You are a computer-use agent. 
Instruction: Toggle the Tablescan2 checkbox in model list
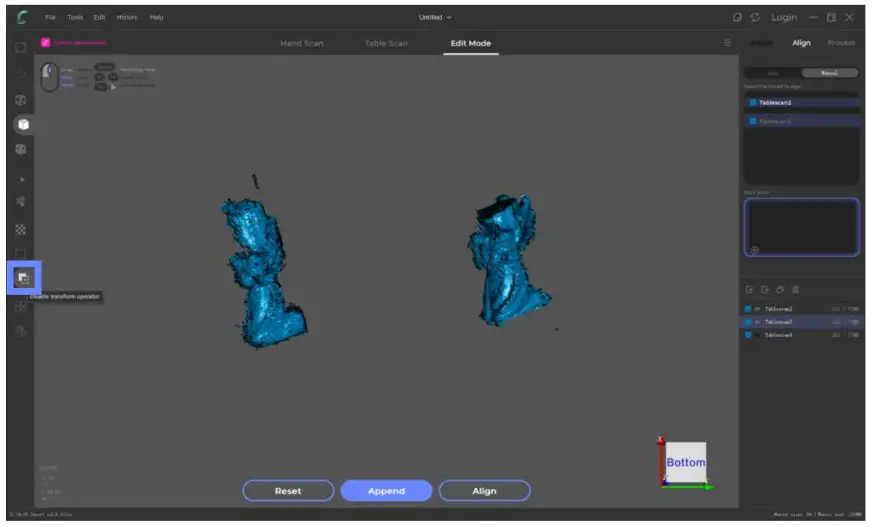pyautogui.click(x=752, y=103)
